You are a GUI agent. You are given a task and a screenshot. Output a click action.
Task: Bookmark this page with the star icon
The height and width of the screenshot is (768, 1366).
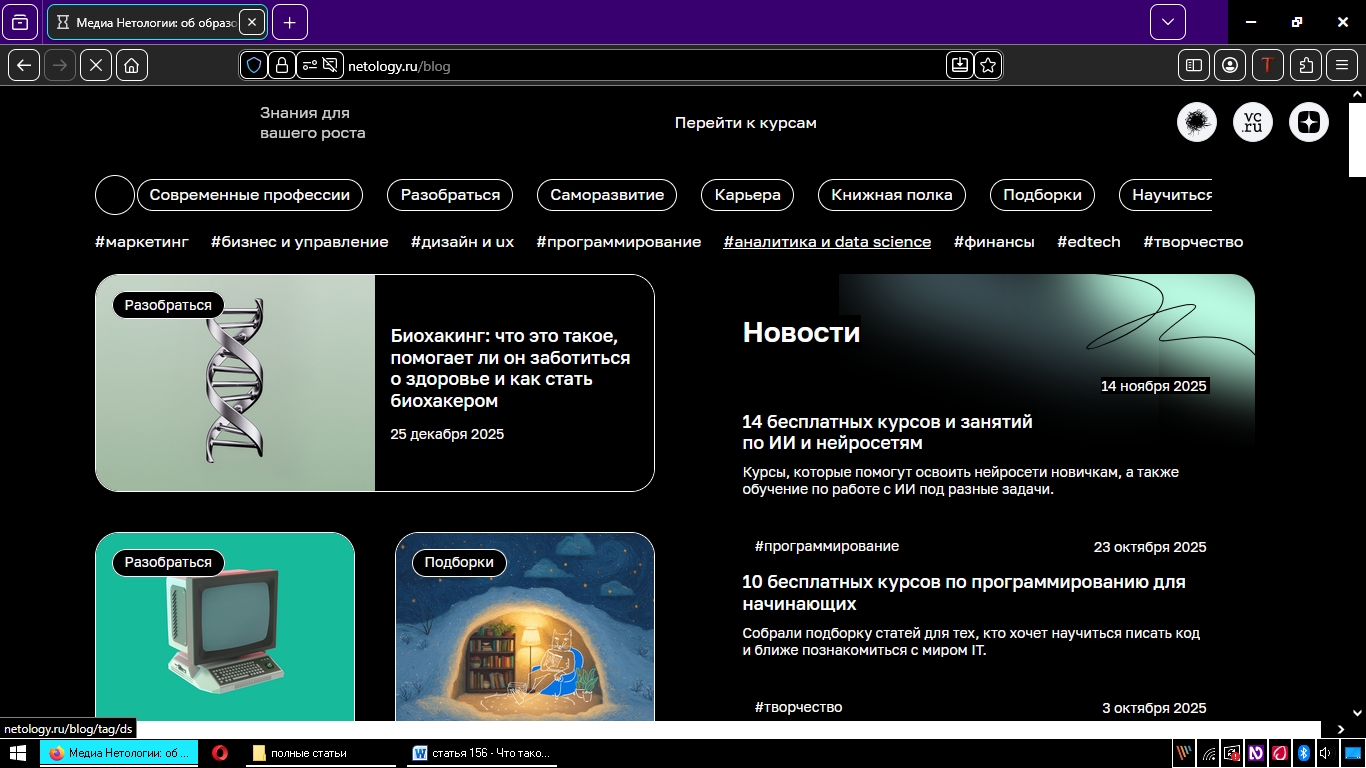click(x=988, y=65)
